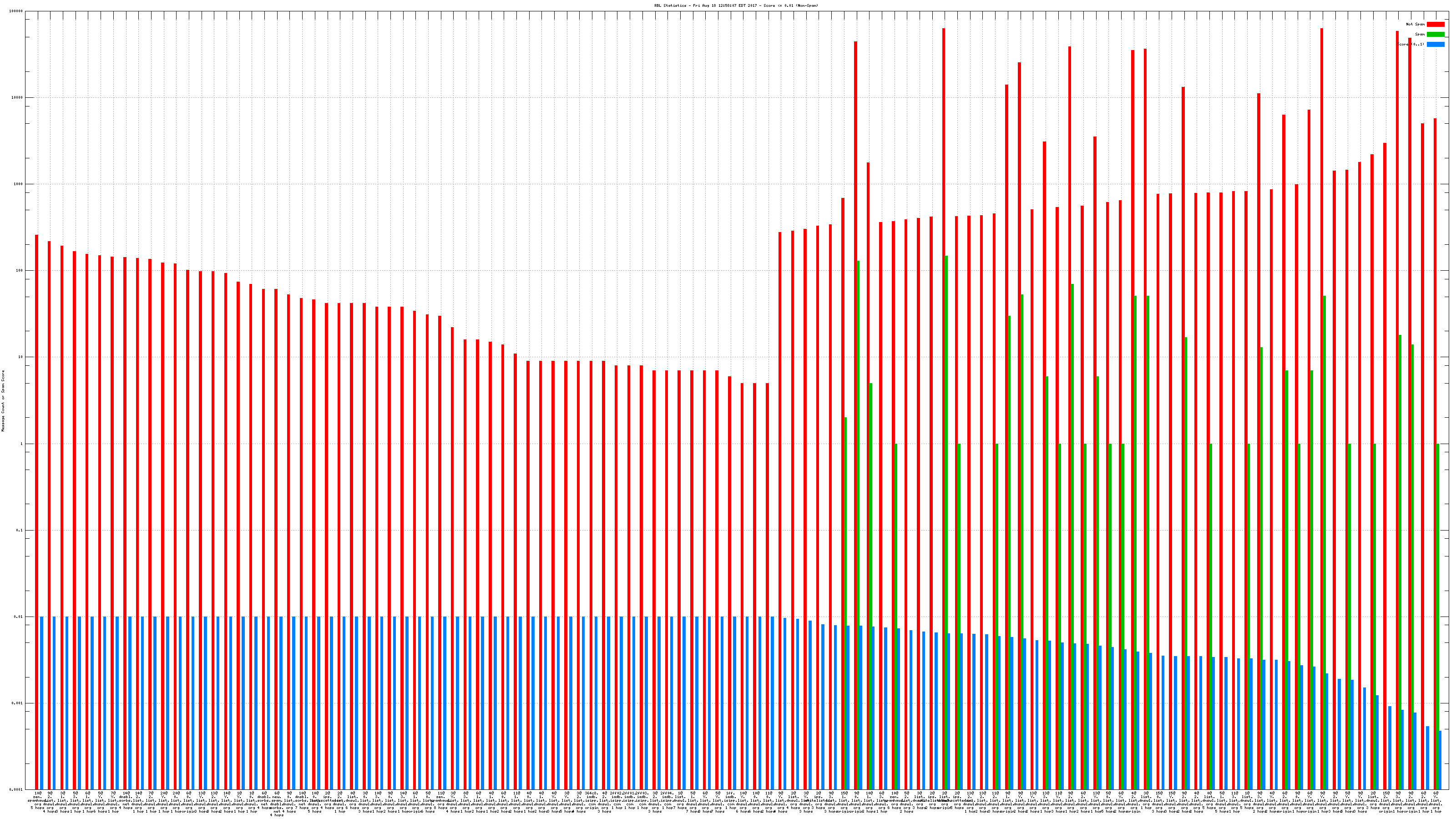Click the 0.0001 y-axis tick label
Screen dimensions: 1456x819
[x=16, y=789]
